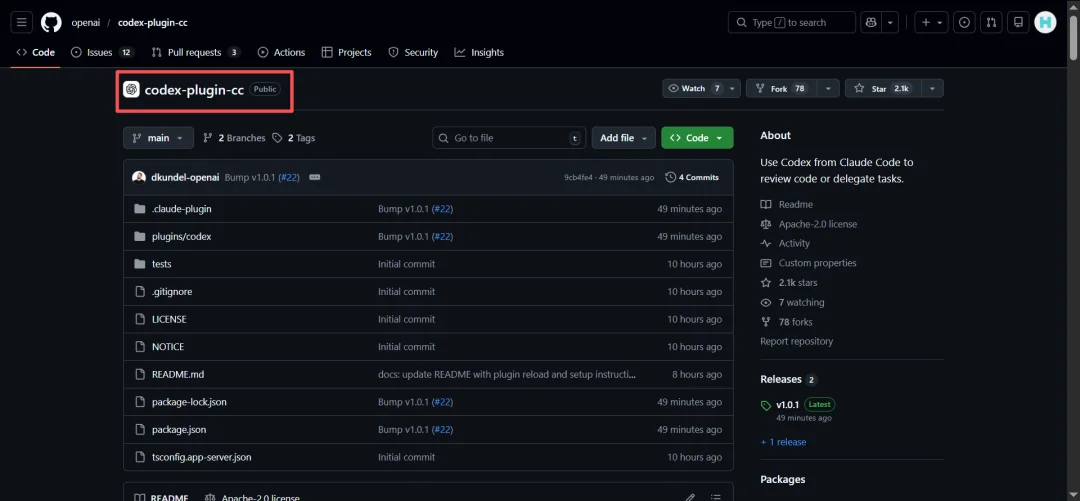Open the Add file dropdown
The height and width of the screenshot is (501, 1080).
[623, 138]
